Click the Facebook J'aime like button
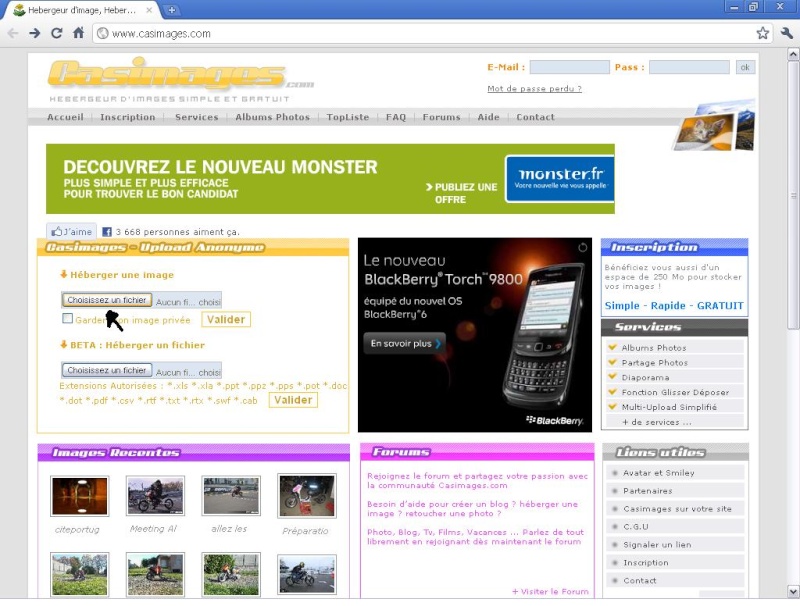Screen dimensions: 800x606 [x=71, y=232]
